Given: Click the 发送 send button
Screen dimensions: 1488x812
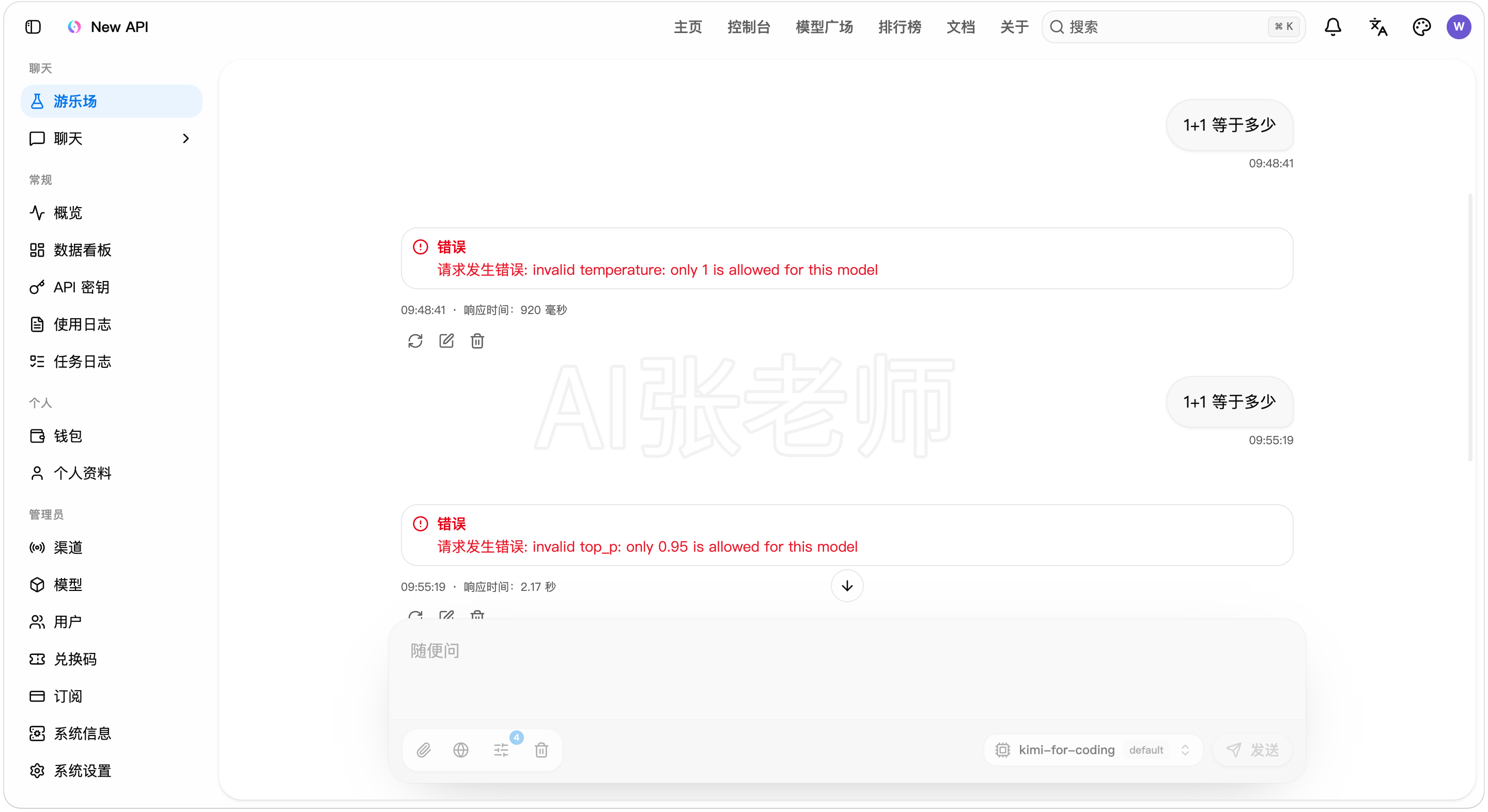Looking at the screenshot, I should click(x=1252, y=749).
